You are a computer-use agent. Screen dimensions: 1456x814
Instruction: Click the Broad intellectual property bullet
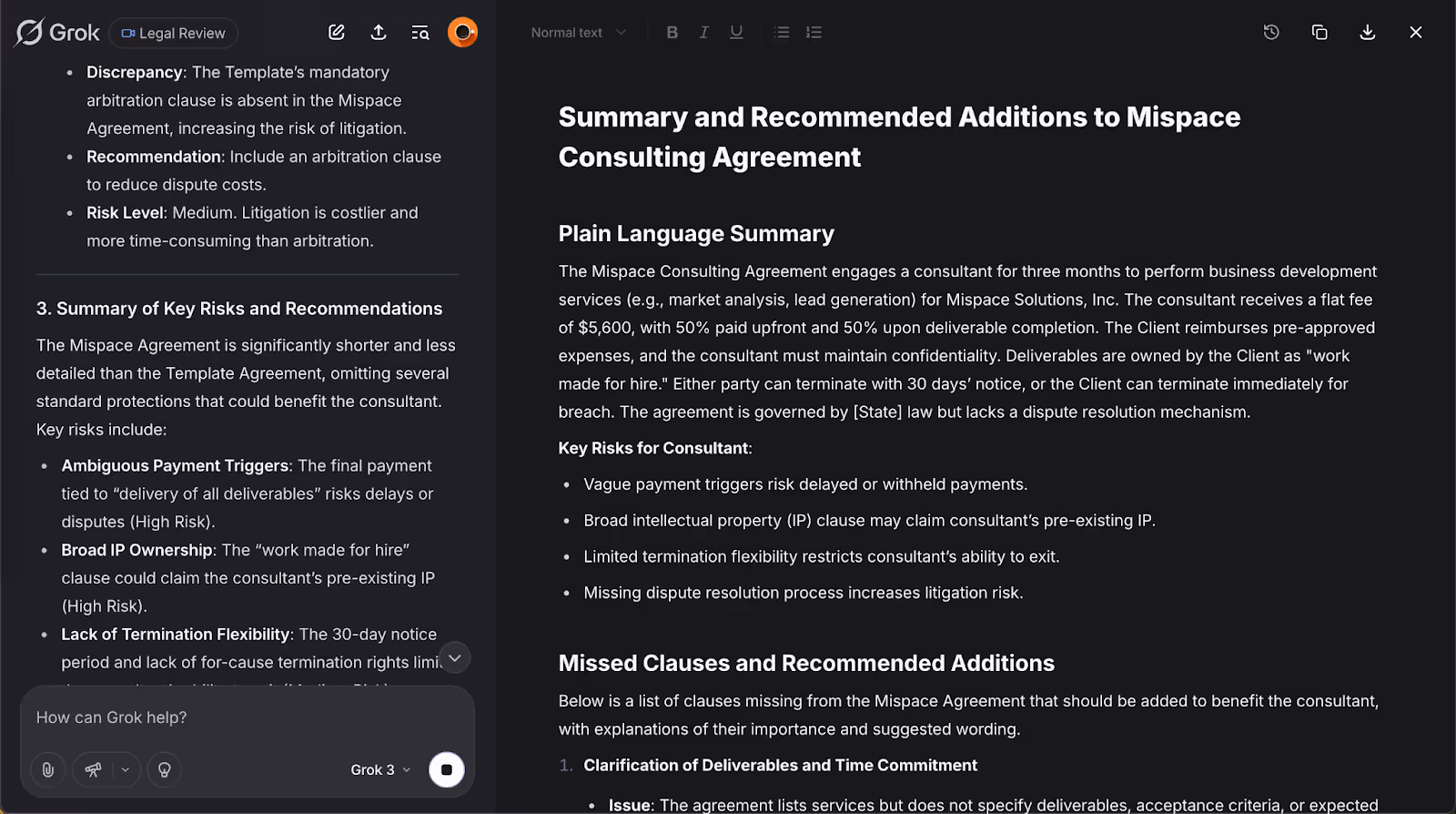(x=869, y=521)
